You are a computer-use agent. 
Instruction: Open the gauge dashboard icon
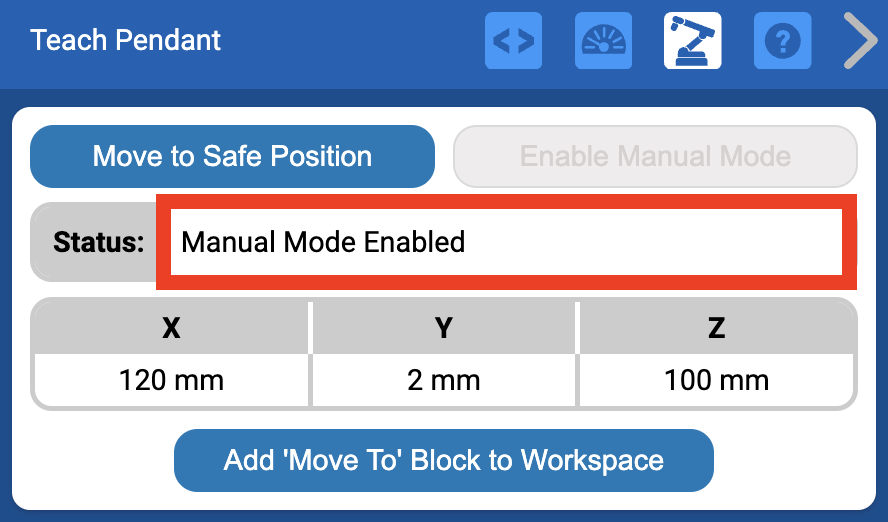pyautogui.click(x=603, y=41)
